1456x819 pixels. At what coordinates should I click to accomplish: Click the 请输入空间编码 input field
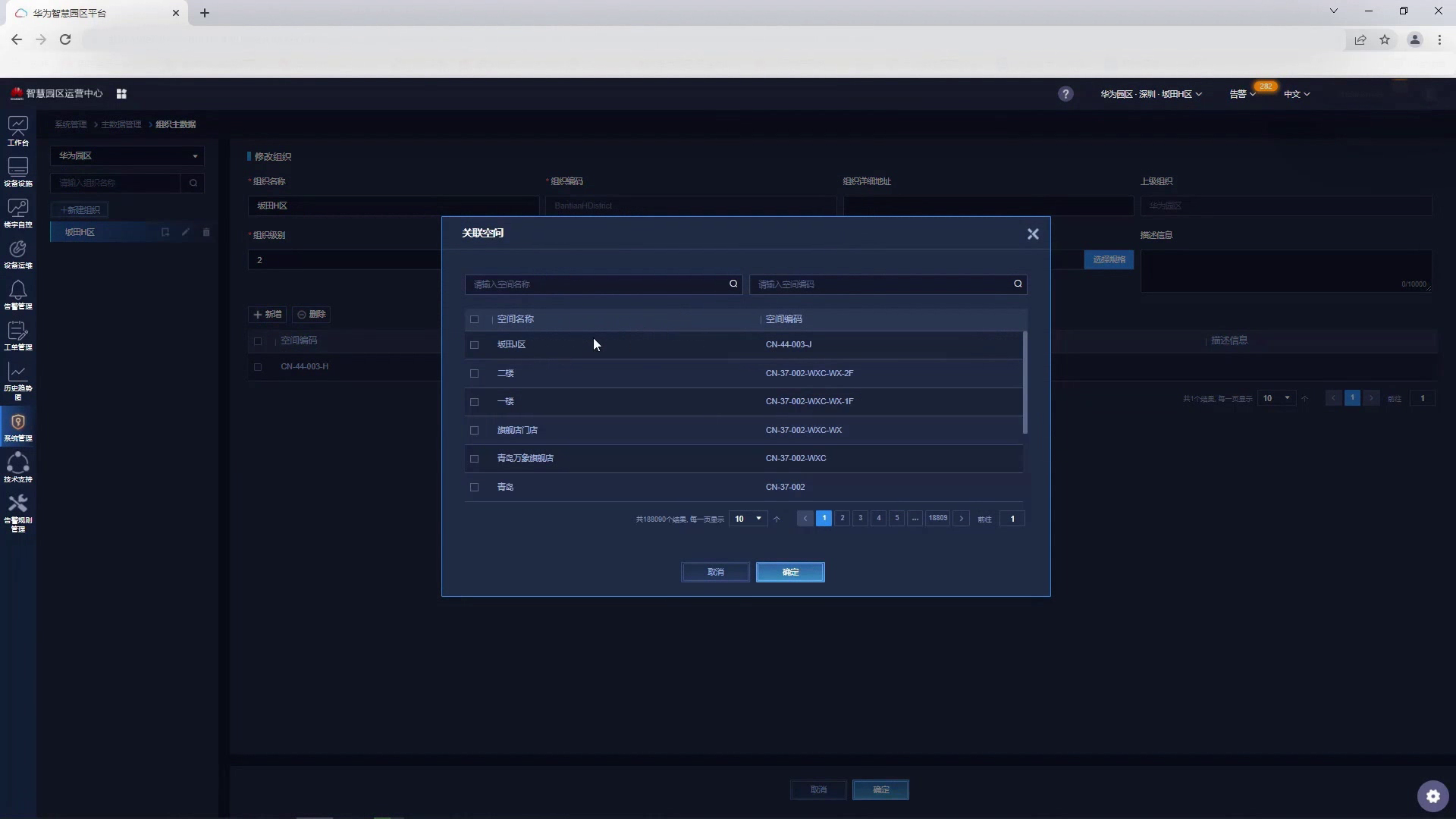888,284
